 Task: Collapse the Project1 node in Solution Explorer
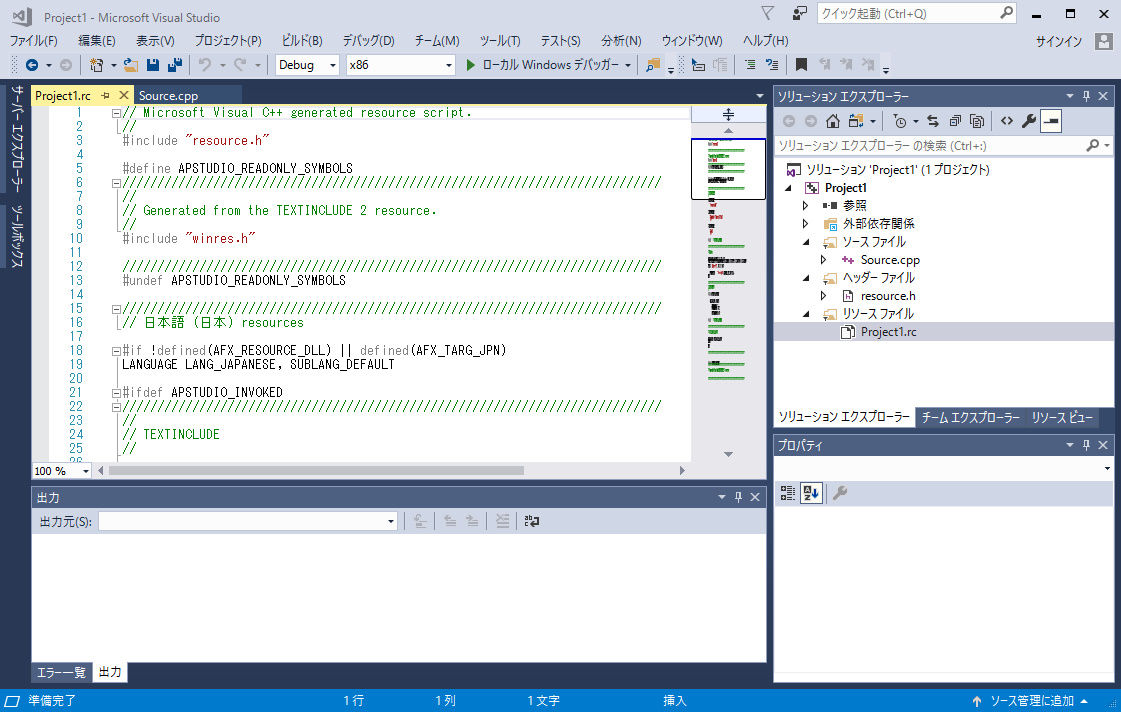pos(789,188)
